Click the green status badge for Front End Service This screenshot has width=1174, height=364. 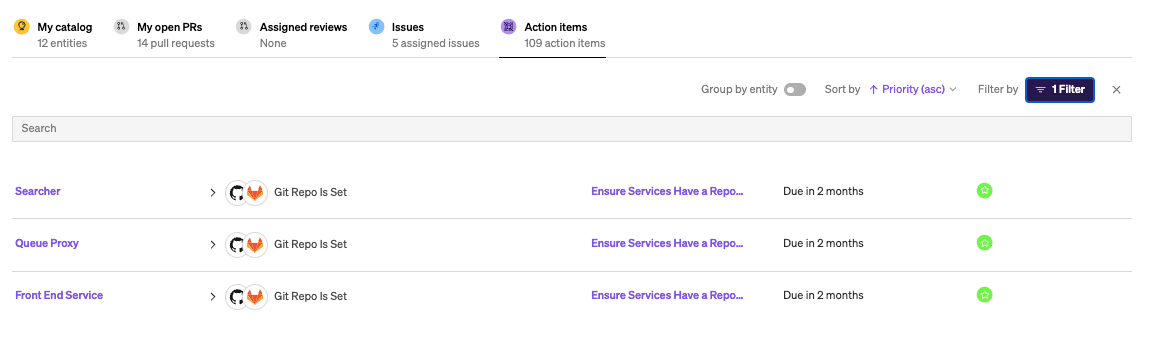pyautogui.click(x=985, y=295)
